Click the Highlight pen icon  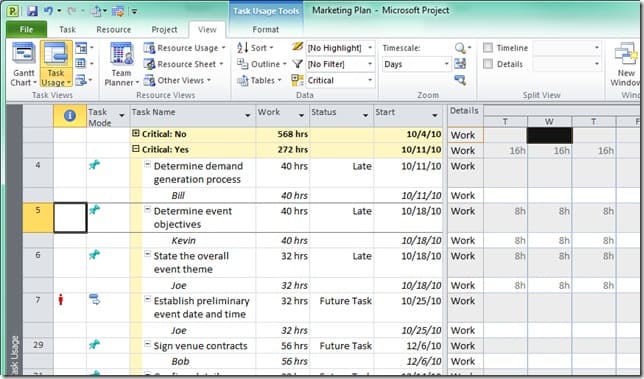[x=297, y=47]
